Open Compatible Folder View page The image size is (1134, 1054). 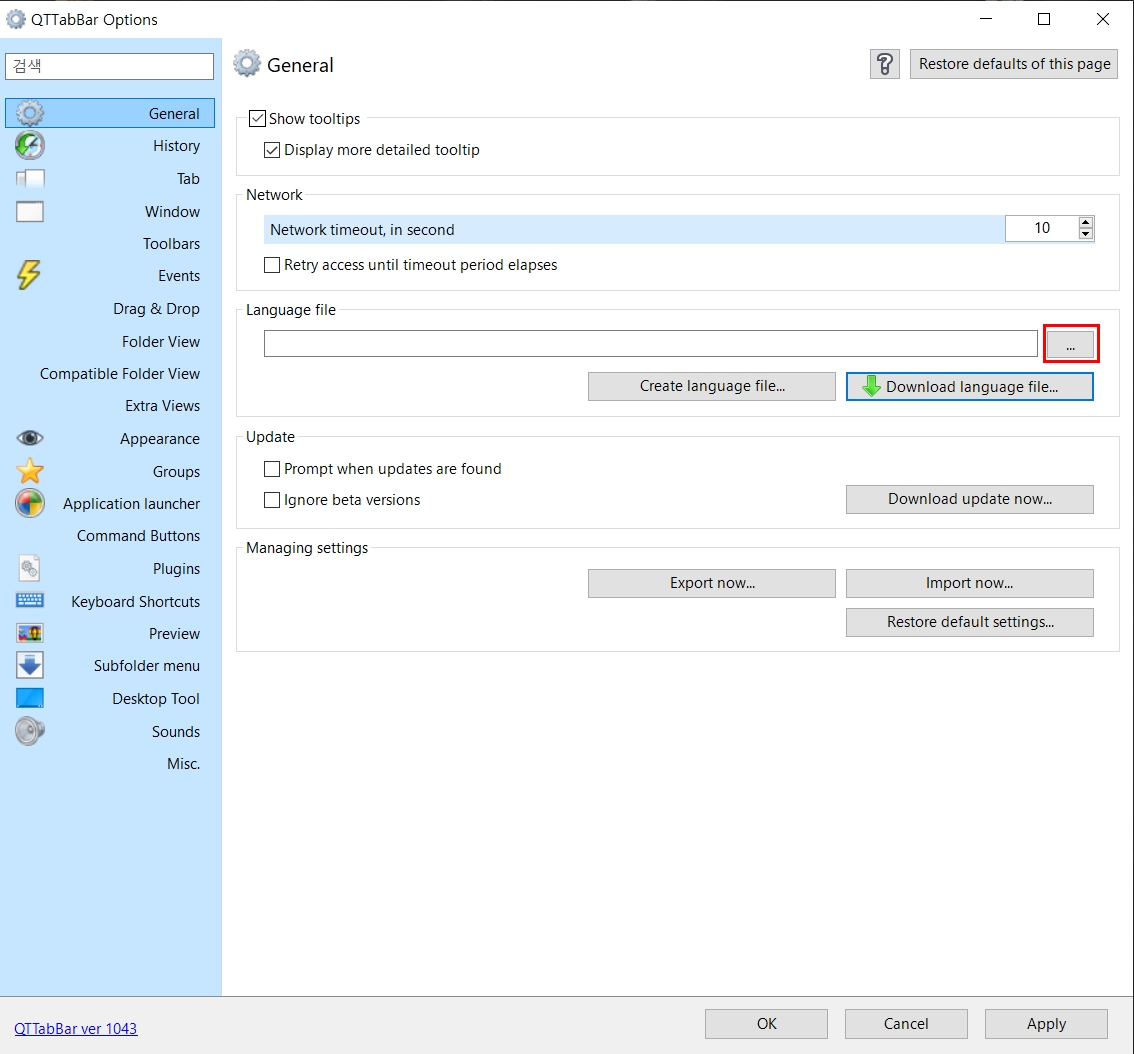coord(120,374)
